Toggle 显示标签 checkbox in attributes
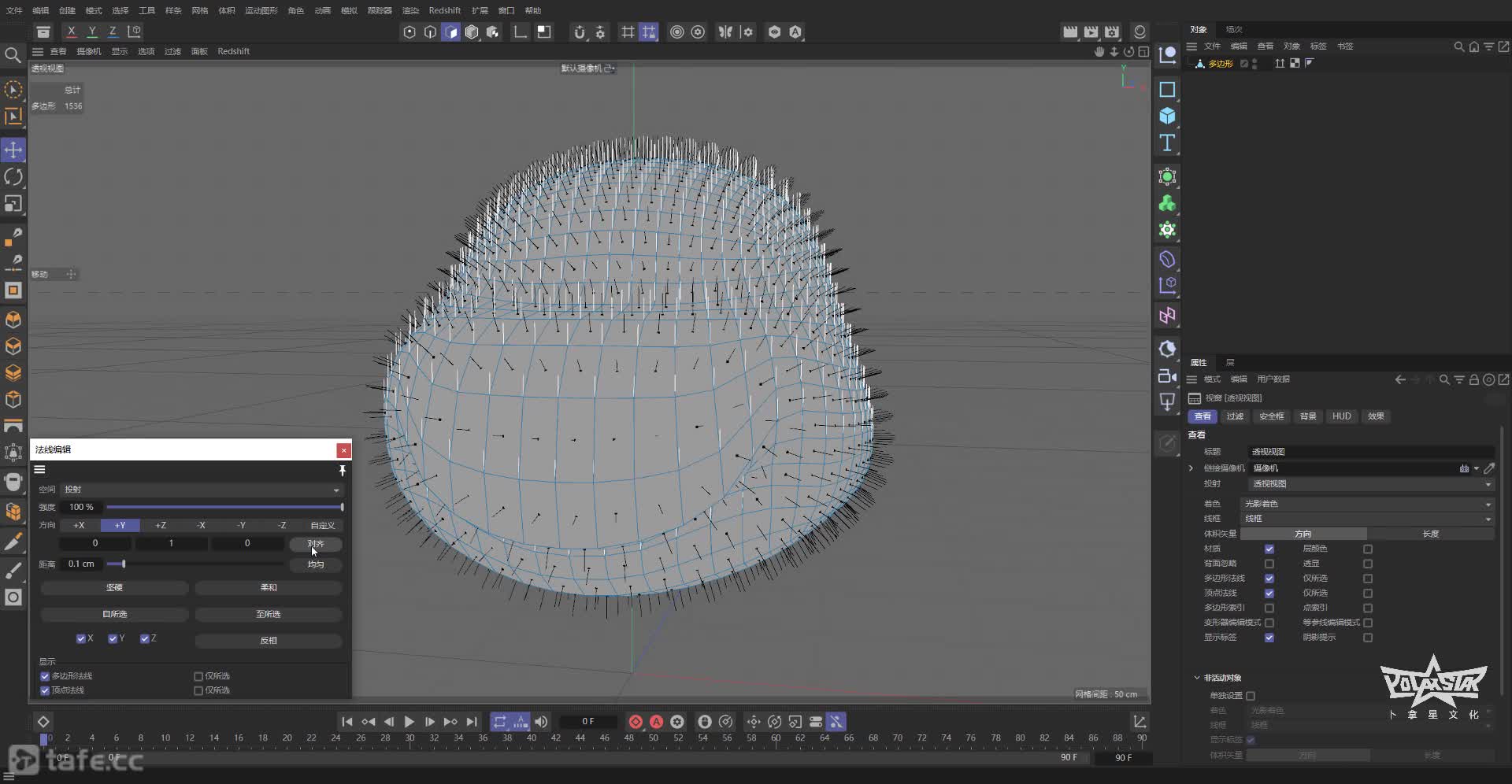Screen dimensions: 1512x784 1269,638
